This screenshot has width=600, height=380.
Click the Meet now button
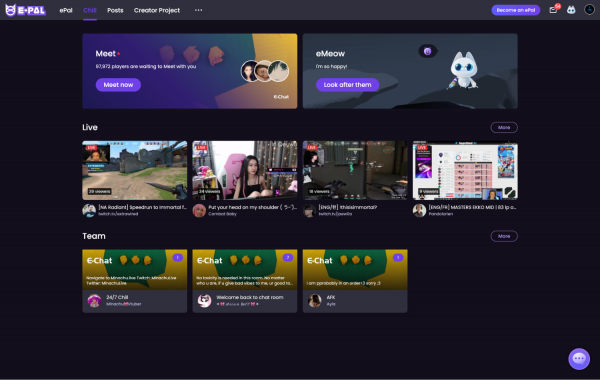[118, 85]
